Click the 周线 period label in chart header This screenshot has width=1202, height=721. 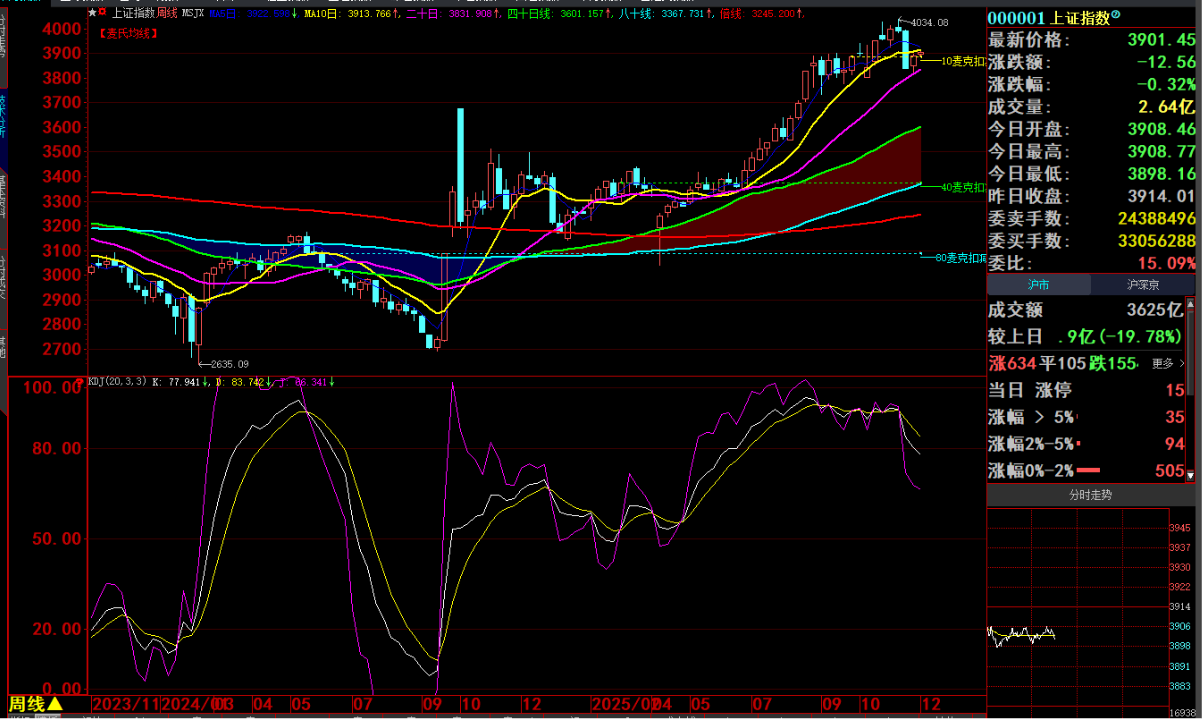(x=168, y=13)
